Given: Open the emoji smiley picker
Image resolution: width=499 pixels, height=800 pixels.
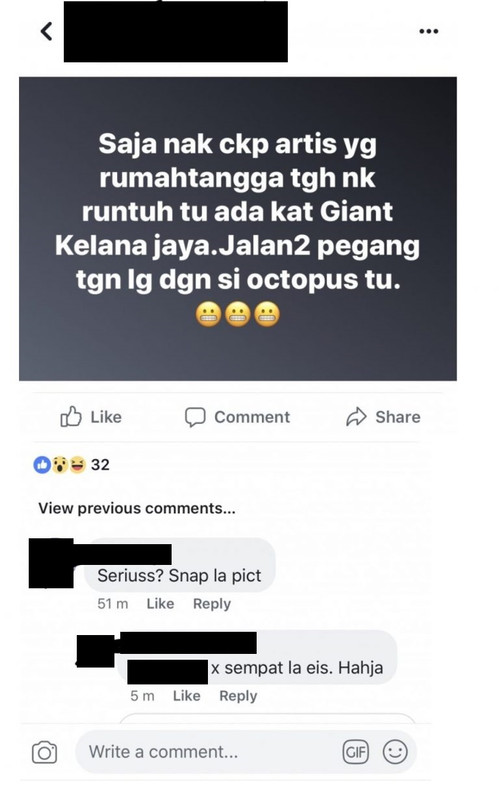Looking at the screenshot, I should pyautogui.click(x=395, y=752).
